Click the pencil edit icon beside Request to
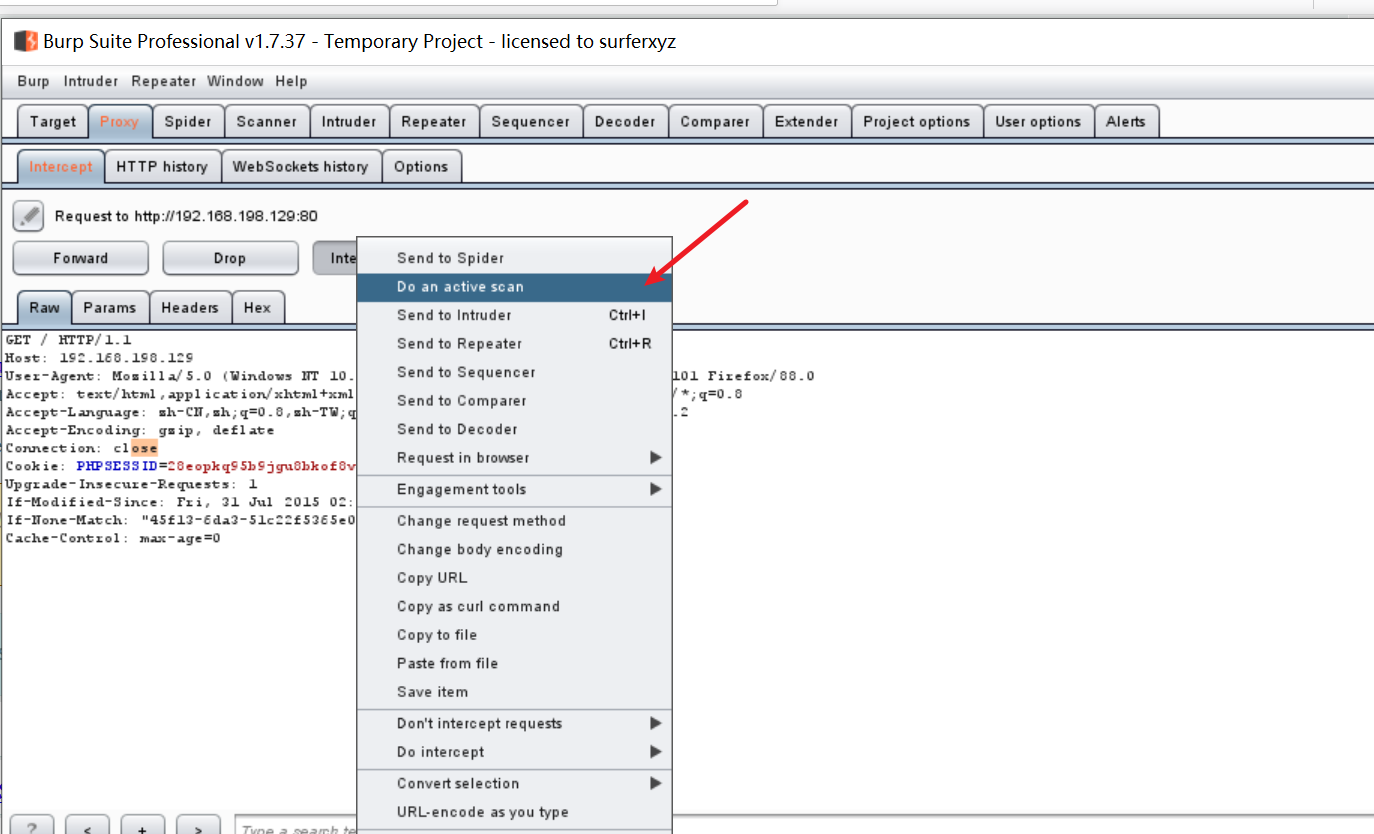This screenshot has height=834, width=1374. point(28,216)
